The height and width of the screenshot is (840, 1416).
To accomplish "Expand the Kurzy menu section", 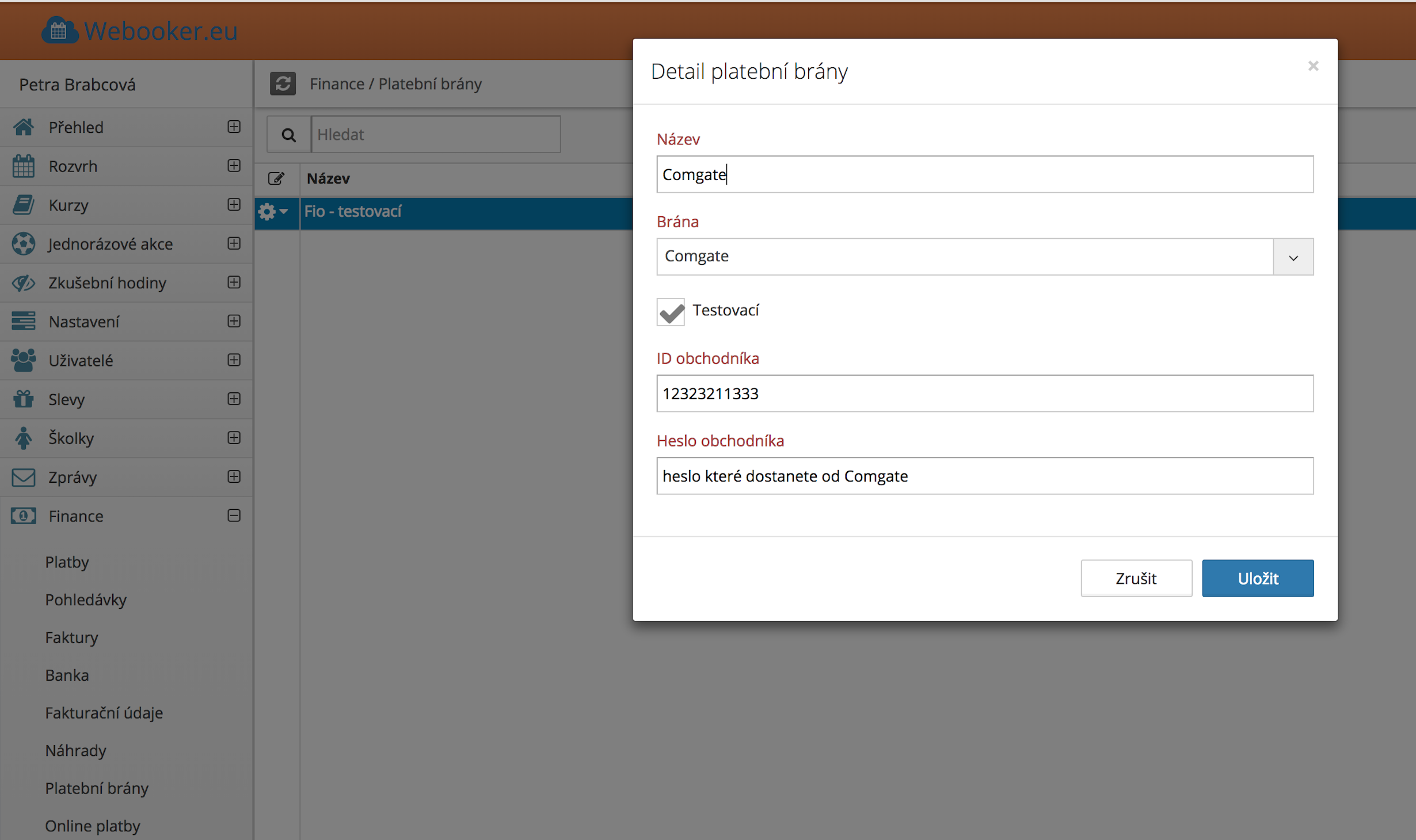I will (x=234, y=205).
